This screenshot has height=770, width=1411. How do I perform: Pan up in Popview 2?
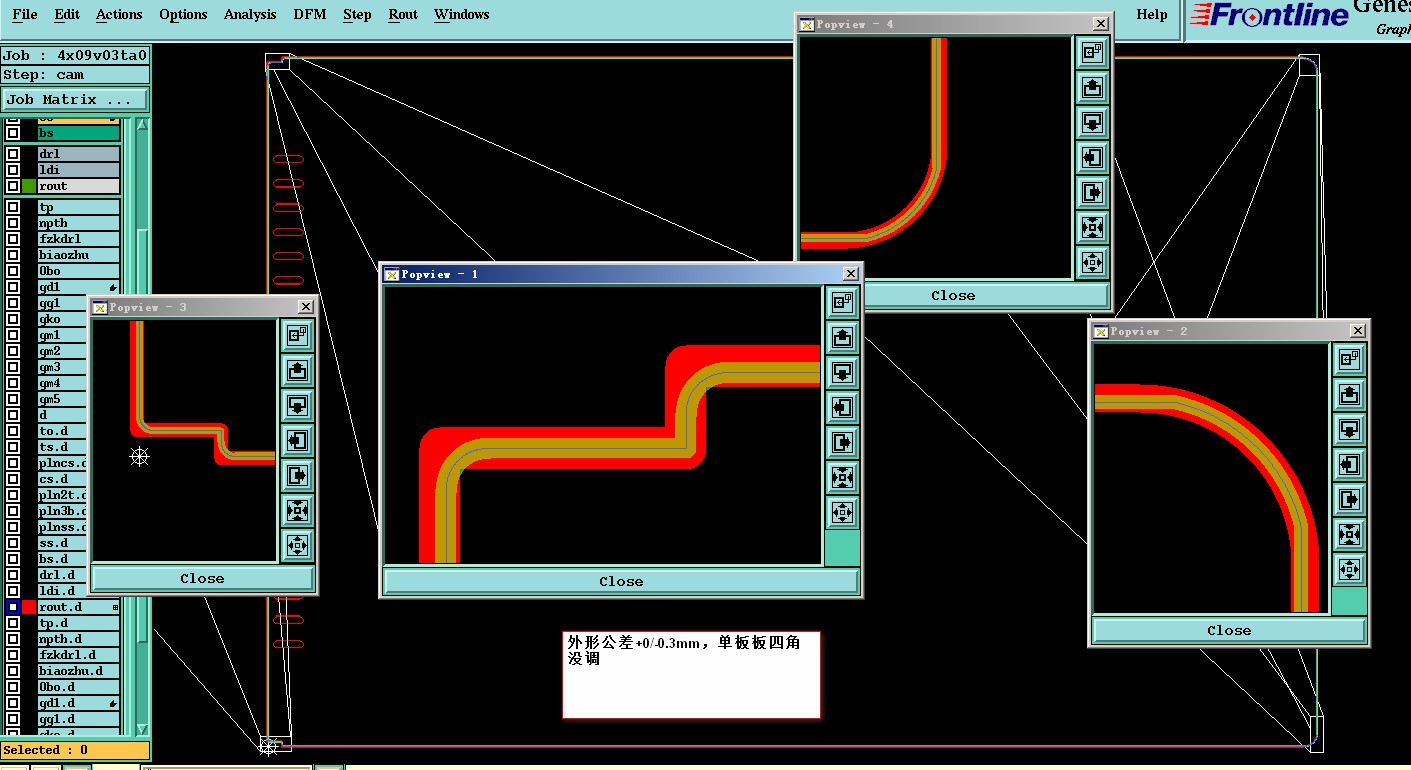(x=1349, y=395)
